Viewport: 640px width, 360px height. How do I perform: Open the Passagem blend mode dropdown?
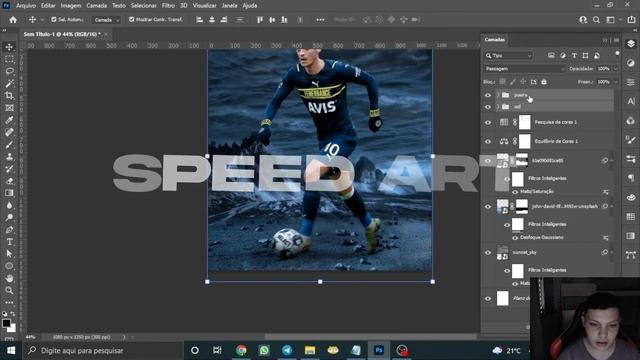tap(524, 69)
